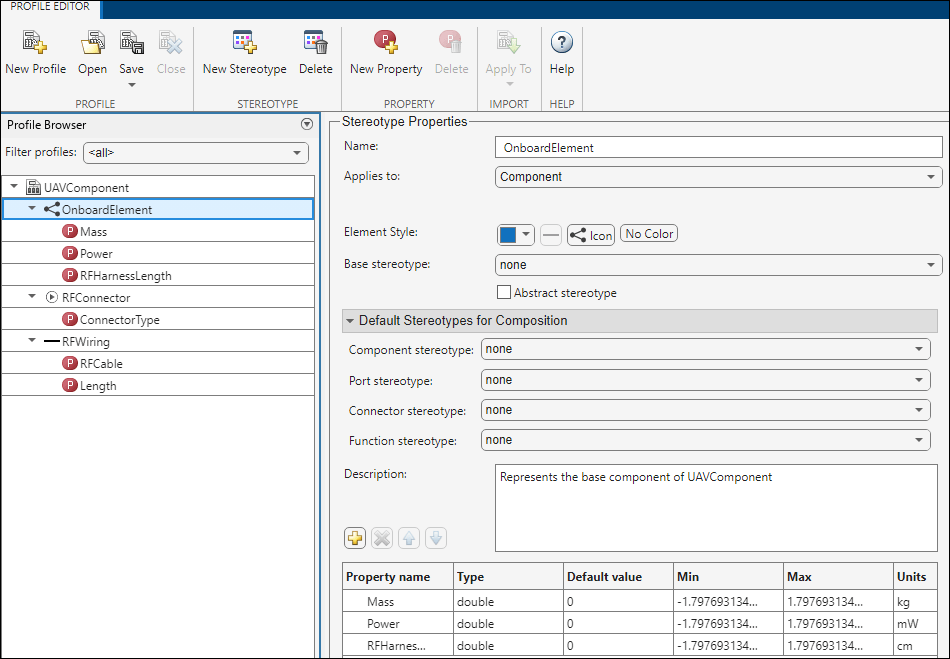Collapse the UAVComponent profile node
The image size is (950, 659).
coord(15,187)
